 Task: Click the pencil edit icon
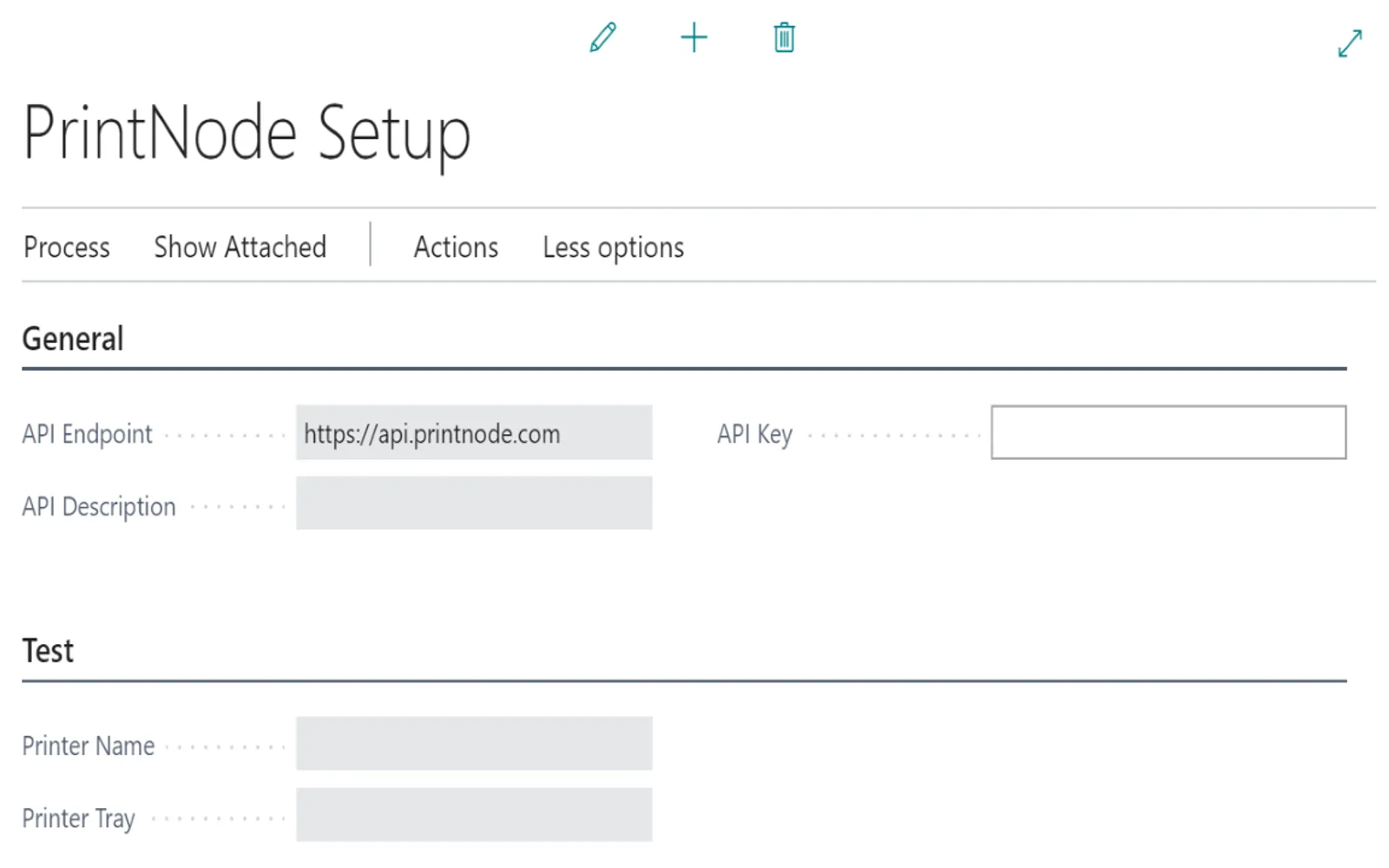(602, 37)
